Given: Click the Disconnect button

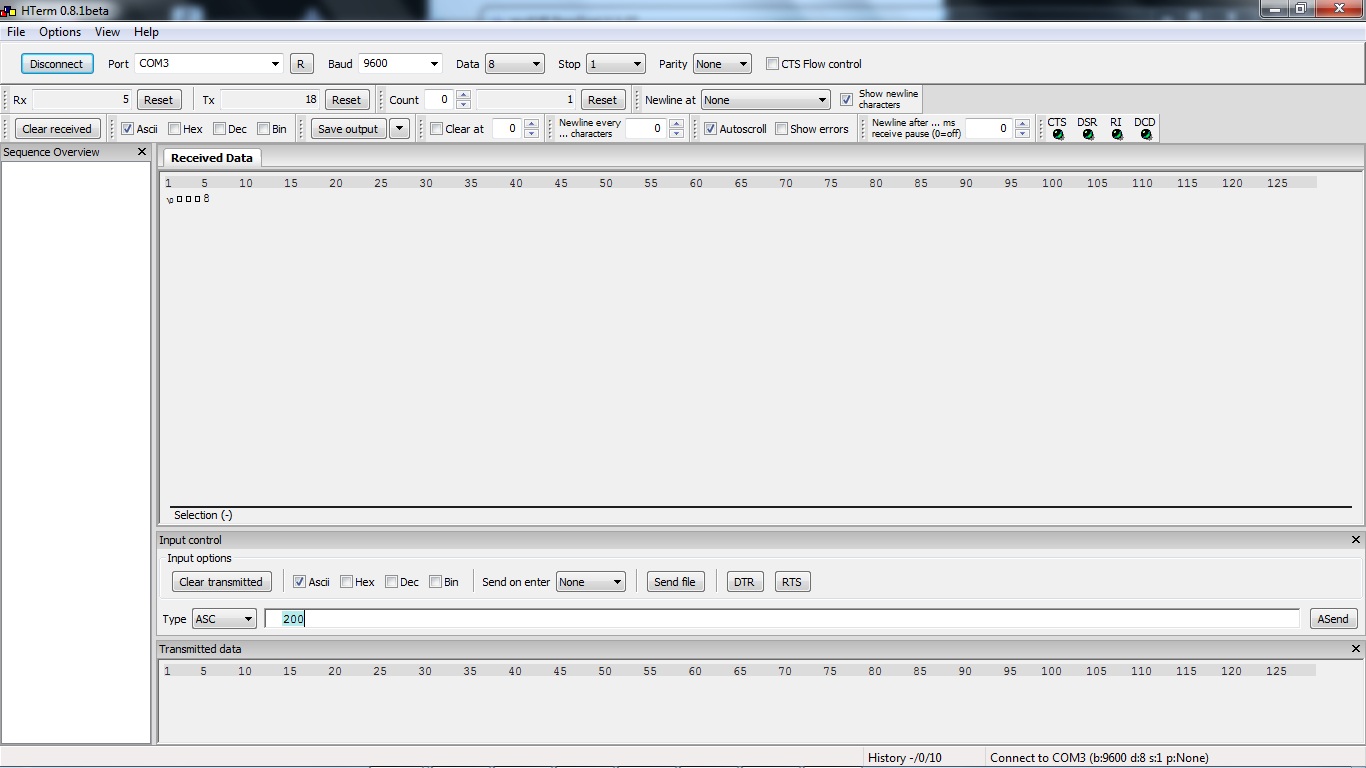Looking at the screenshot, I should (x=56, y=64).
